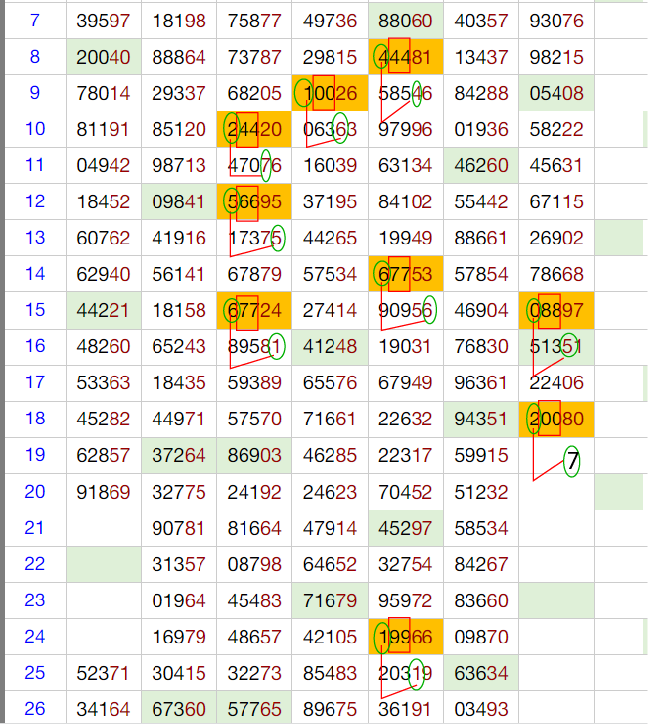
Task: Click the orange cell containing 56695
Action: click(x=255, y=201)
